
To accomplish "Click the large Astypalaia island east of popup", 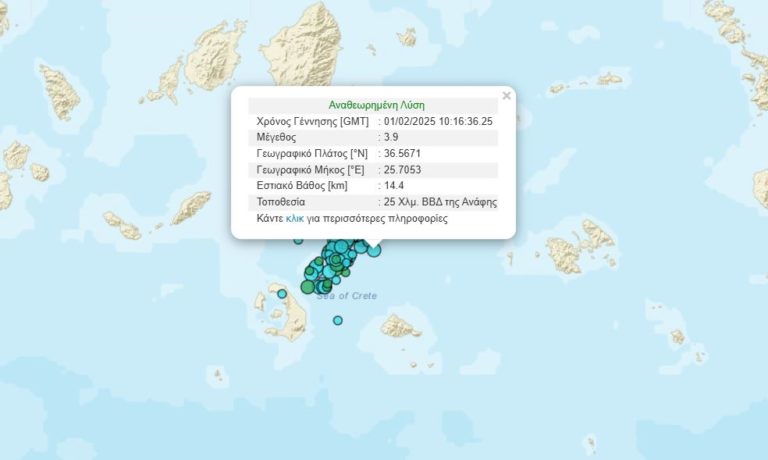I will (579, 246).
